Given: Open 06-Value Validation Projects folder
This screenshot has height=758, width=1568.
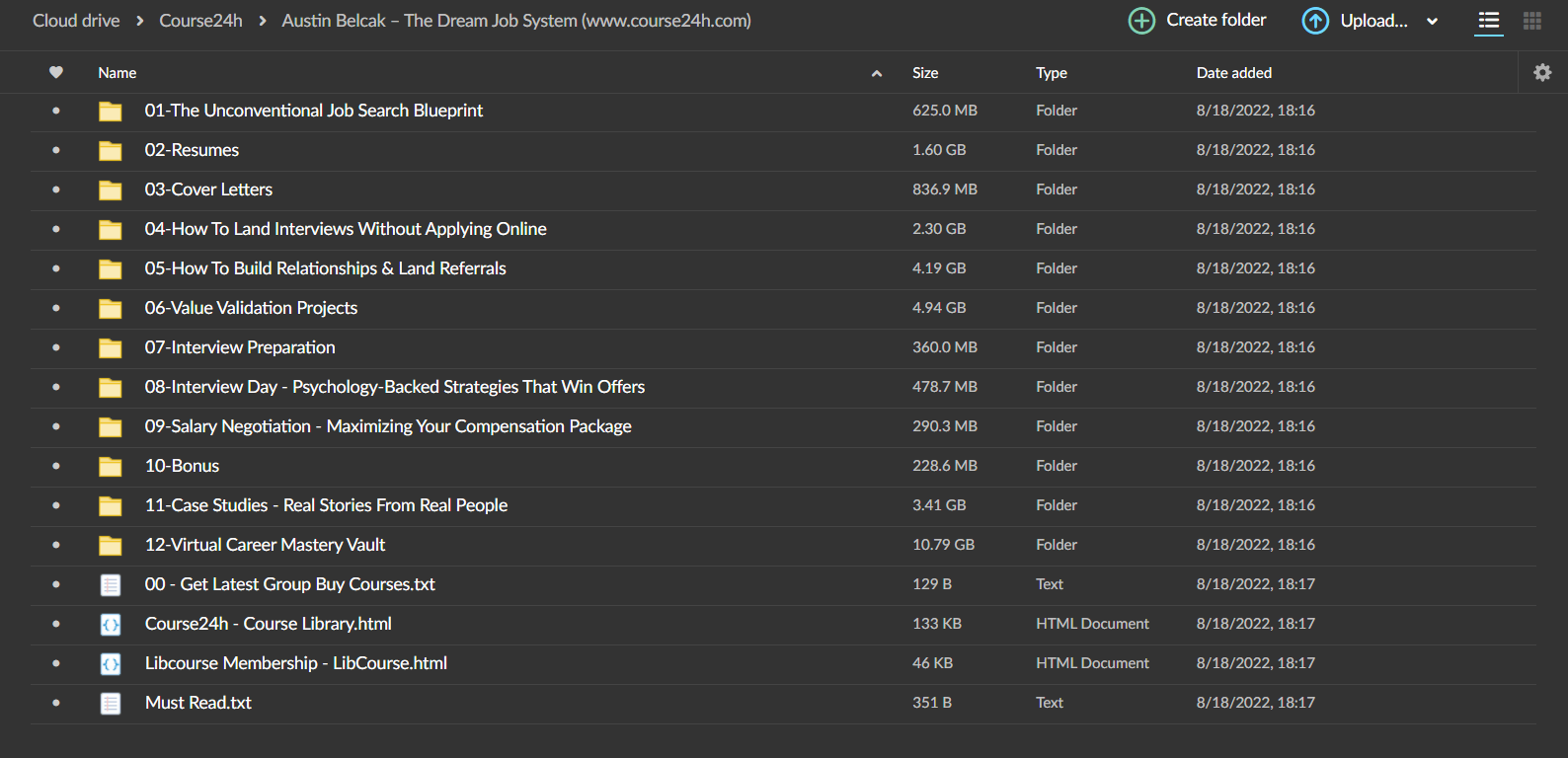Looking at the screenshot, I should pos(251,308).
